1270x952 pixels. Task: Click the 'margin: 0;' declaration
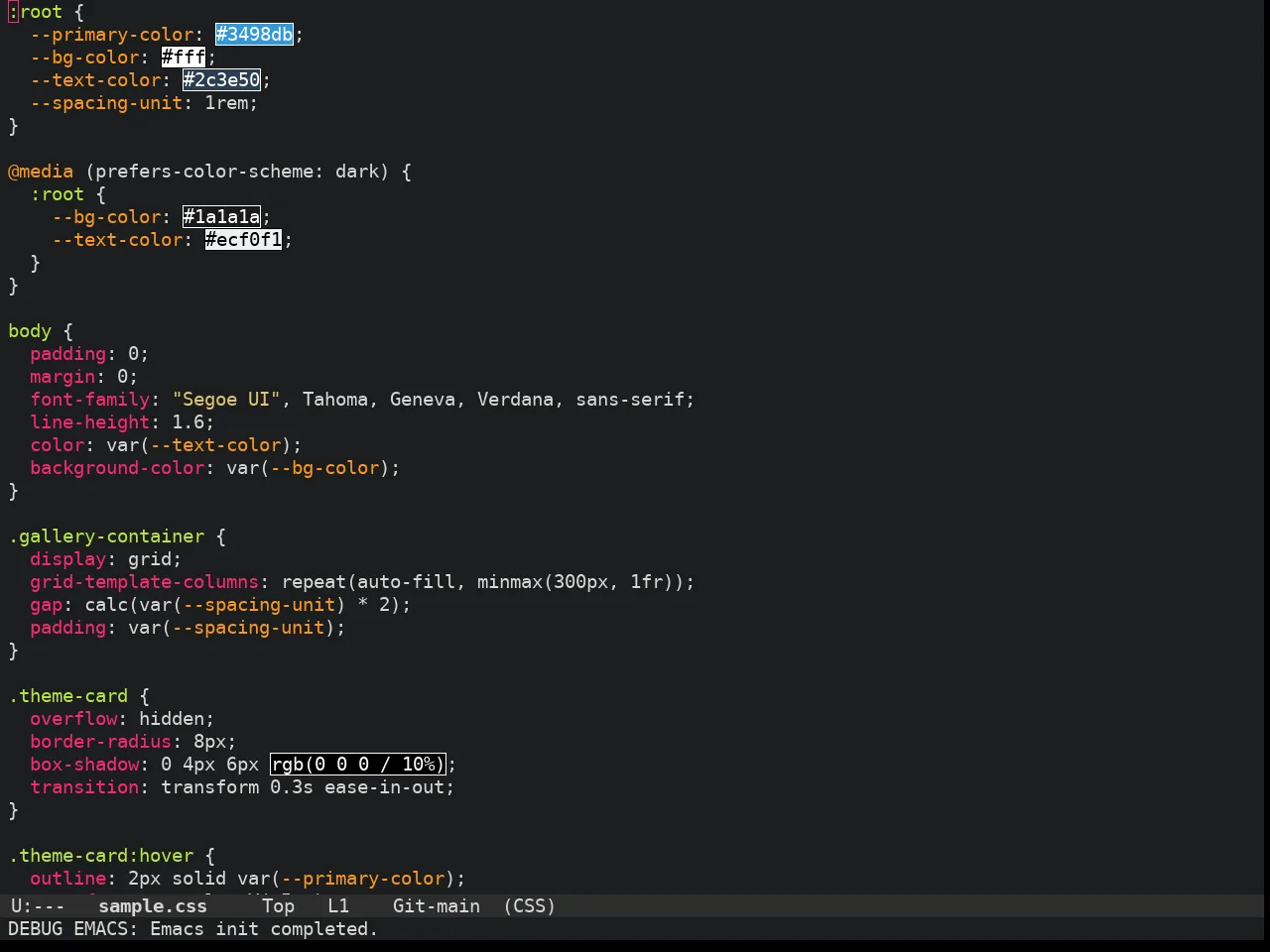tap(84, 377)
